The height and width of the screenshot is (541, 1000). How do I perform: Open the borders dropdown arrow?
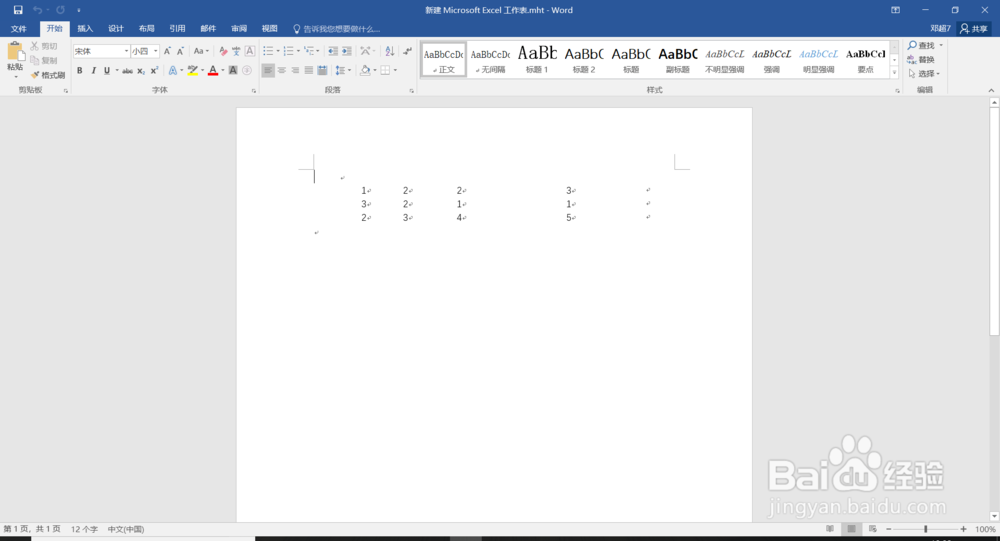(x=395, y=71)
